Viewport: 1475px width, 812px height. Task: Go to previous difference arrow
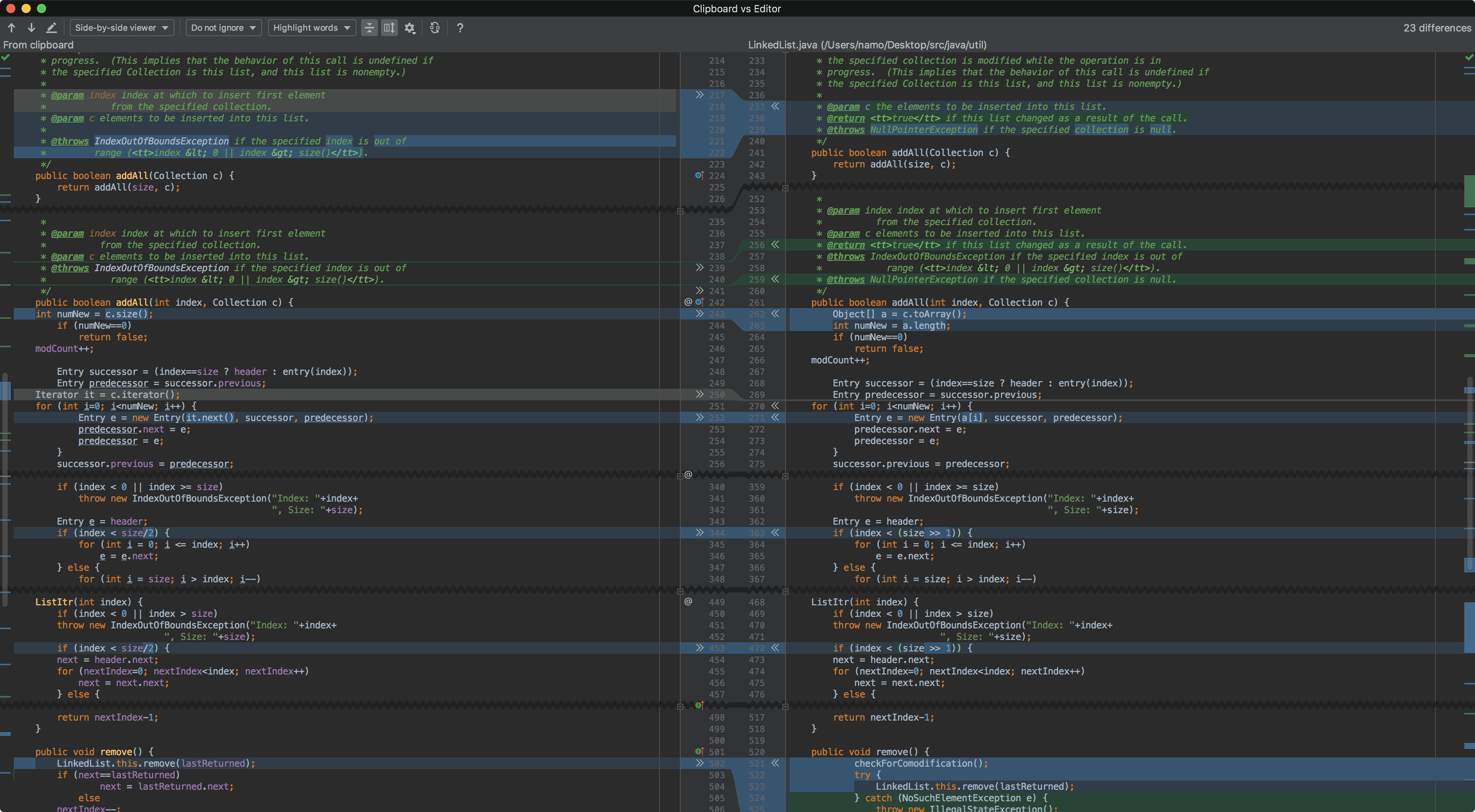[x=12, y=28]
